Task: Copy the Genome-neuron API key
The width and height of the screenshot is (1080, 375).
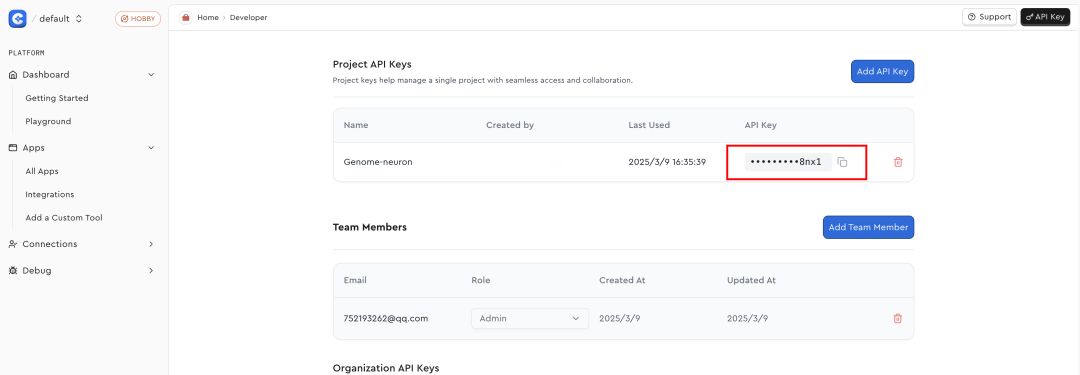Action: coord(842,162)
